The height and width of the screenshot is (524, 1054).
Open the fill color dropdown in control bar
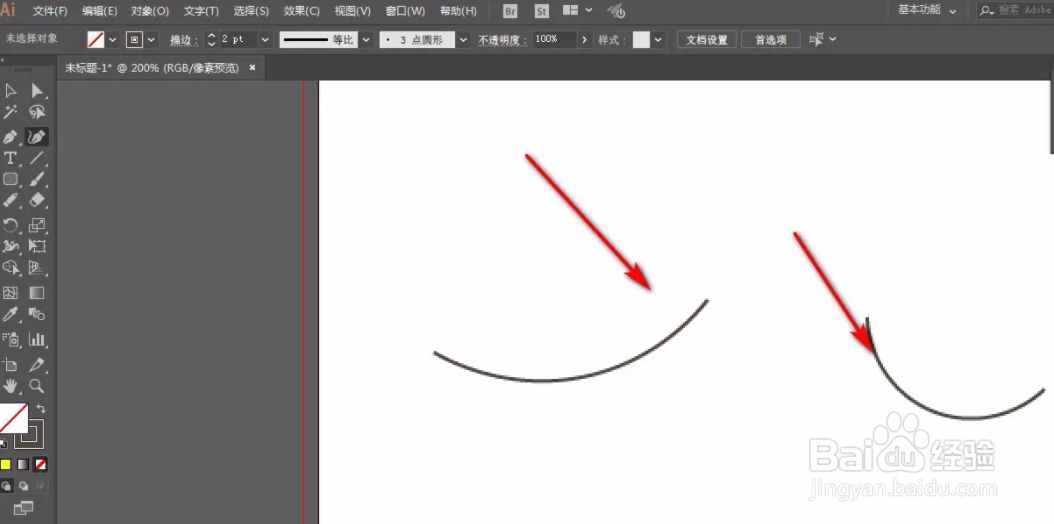pos(112,40)
